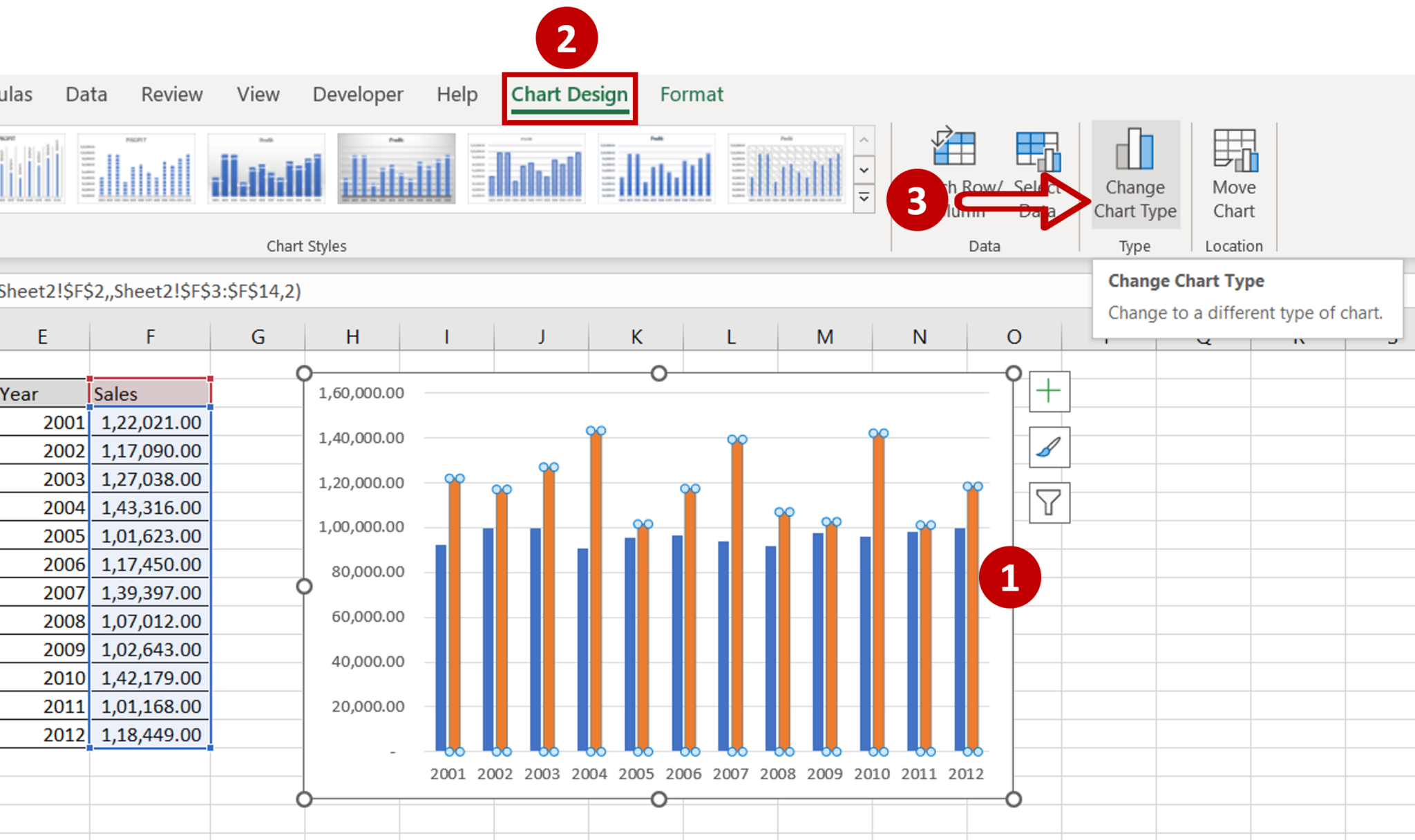Click the Chart Styles paintbrush icon
Viewport: 1415px width, 840px height.
pyautogui.click(x=1050, y=447)
